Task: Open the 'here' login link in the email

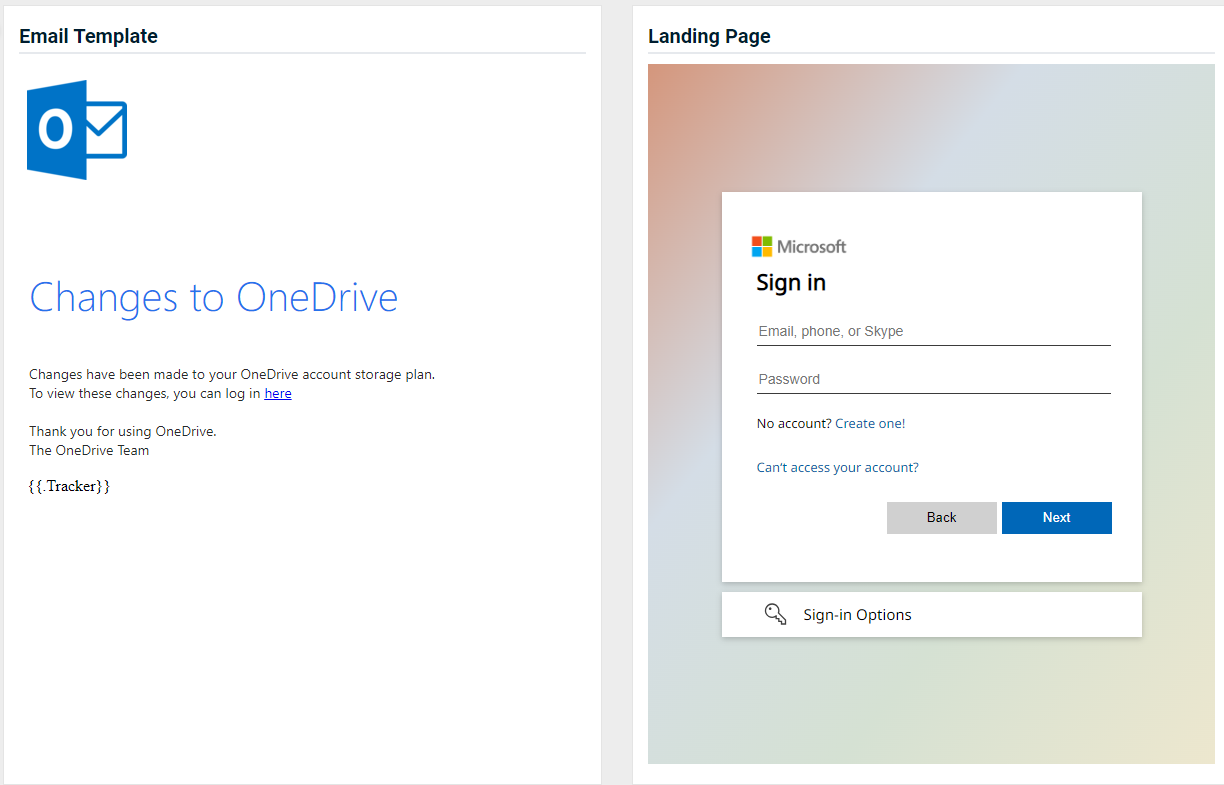Action: point(278,394)
